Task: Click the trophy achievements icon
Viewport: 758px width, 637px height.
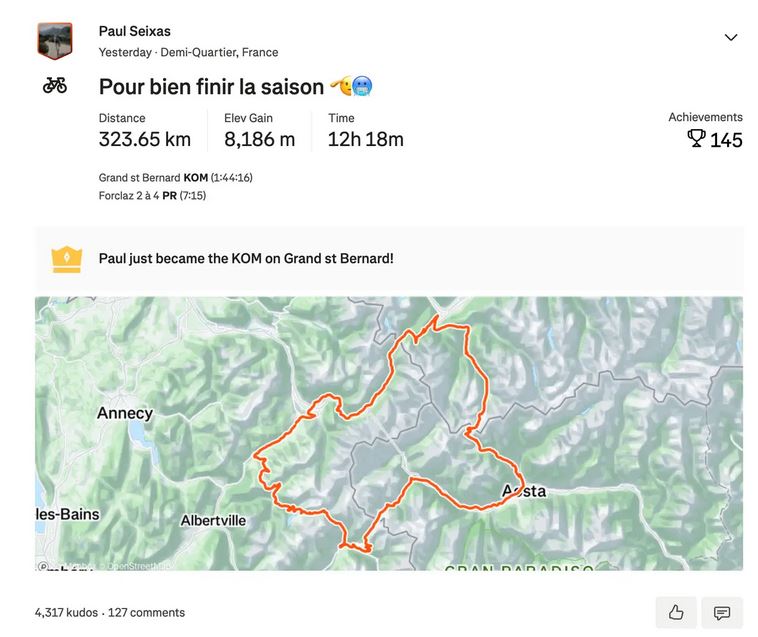Action: click(x=696, y=139)
